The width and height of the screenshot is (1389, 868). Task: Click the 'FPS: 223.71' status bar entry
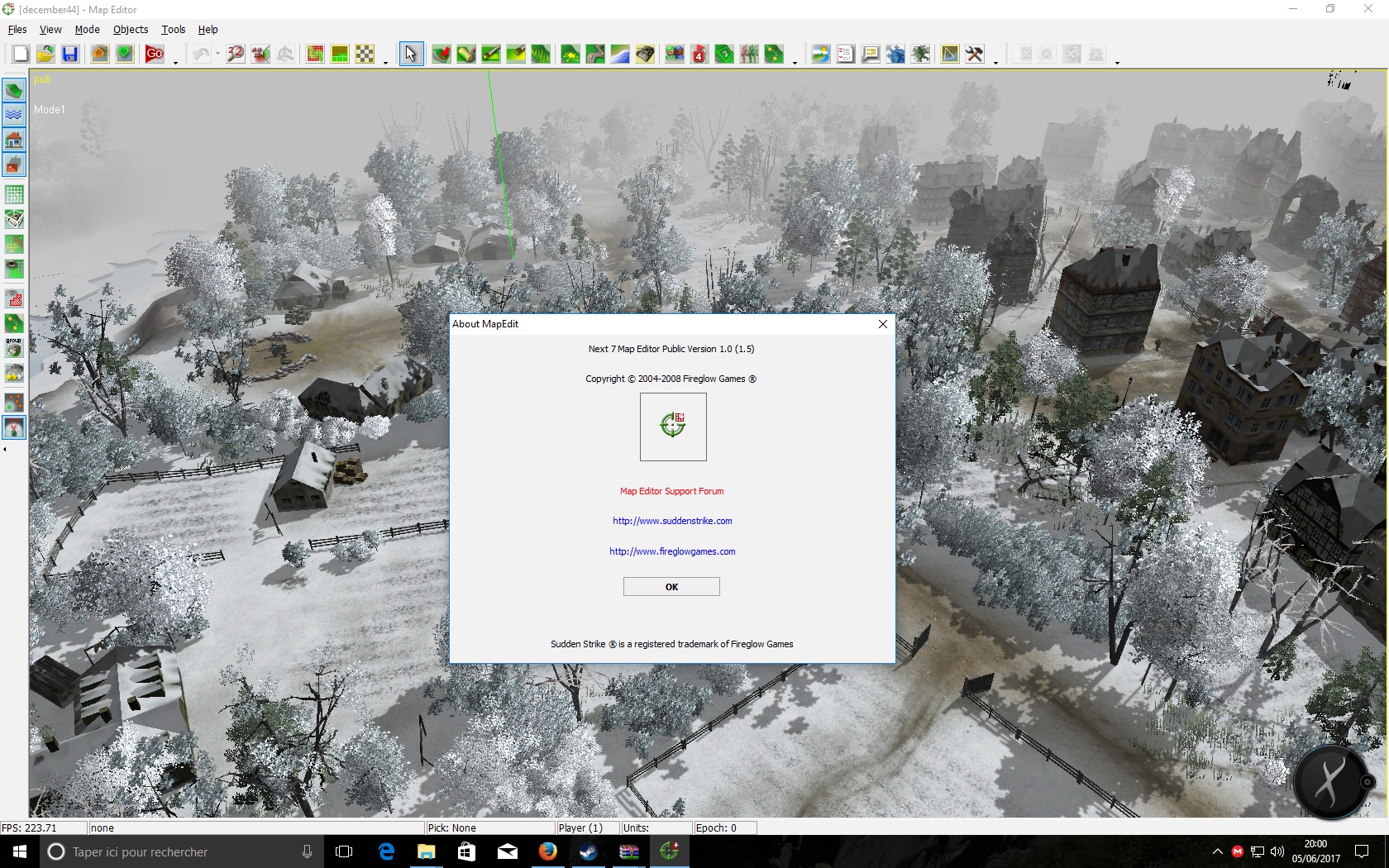click(x=43, y=827)
